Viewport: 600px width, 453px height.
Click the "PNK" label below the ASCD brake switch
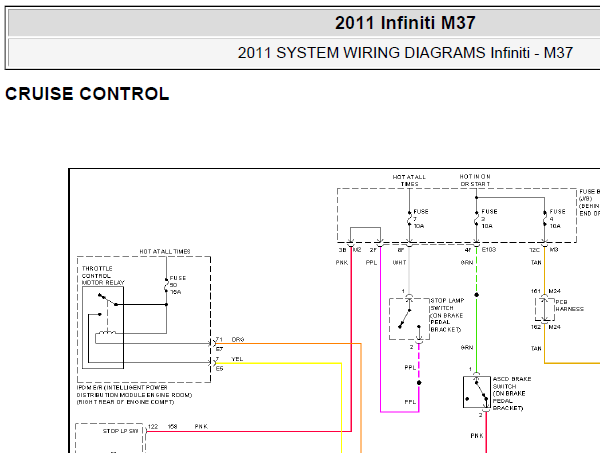coord(477,435)
